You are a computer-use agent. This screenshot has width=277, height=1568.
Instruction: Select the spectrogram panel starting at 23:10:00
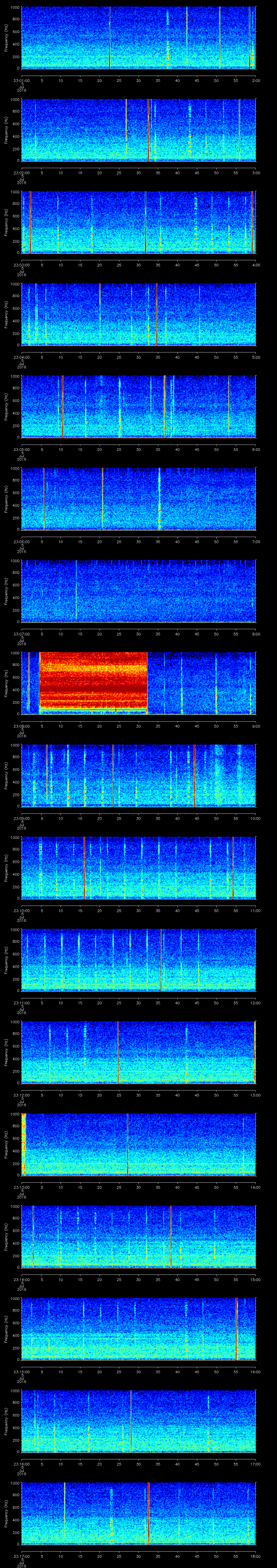coord(138,868)
